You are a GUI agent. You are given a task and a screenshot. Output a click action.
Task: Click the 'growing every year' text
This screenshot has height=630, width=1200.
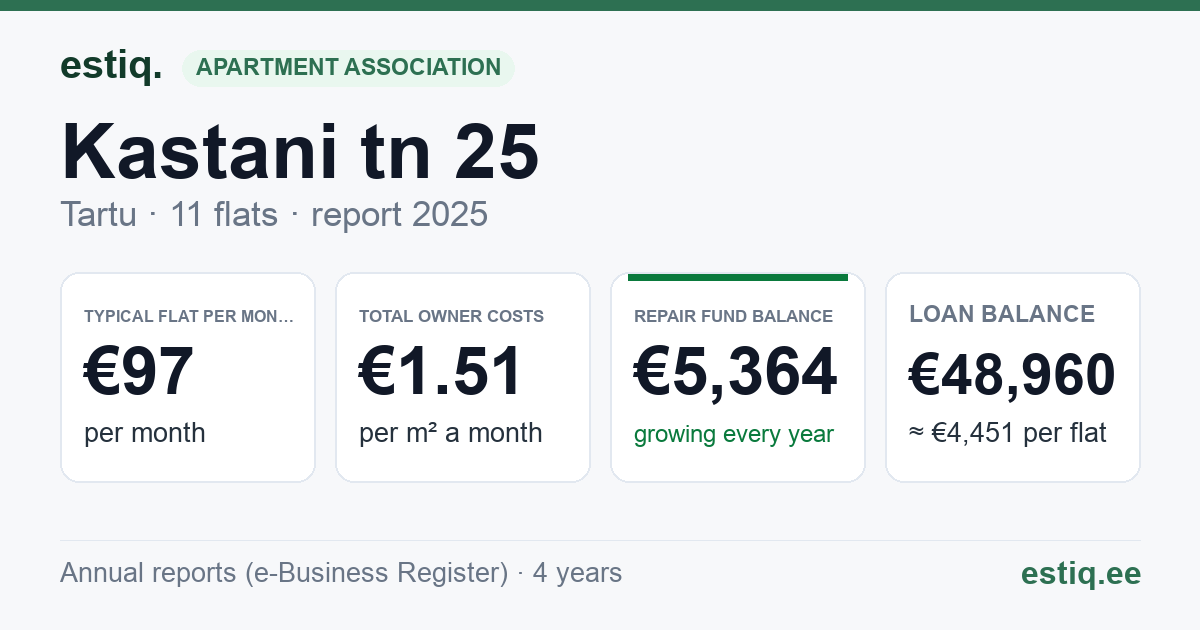point(734,434)
